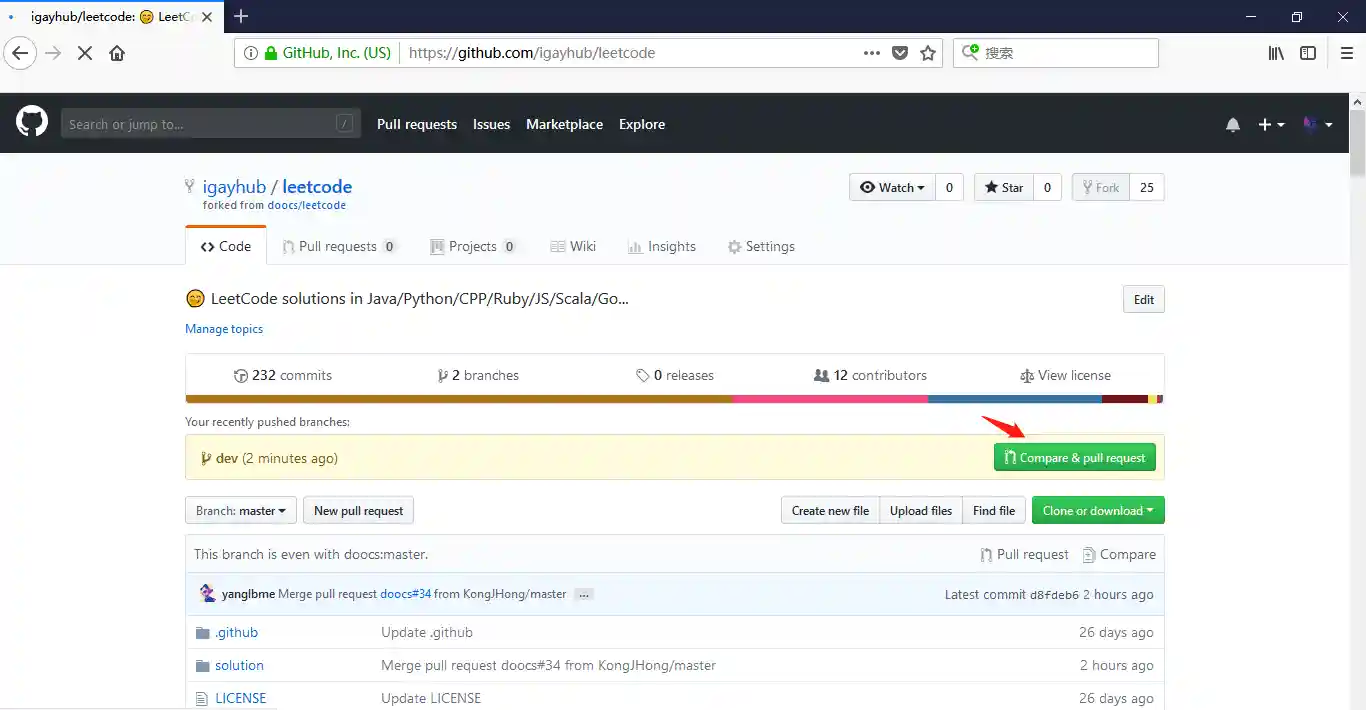Open the Branch: master dropdown
Viewport: 1366px width, 710px height.
(240, 510)
